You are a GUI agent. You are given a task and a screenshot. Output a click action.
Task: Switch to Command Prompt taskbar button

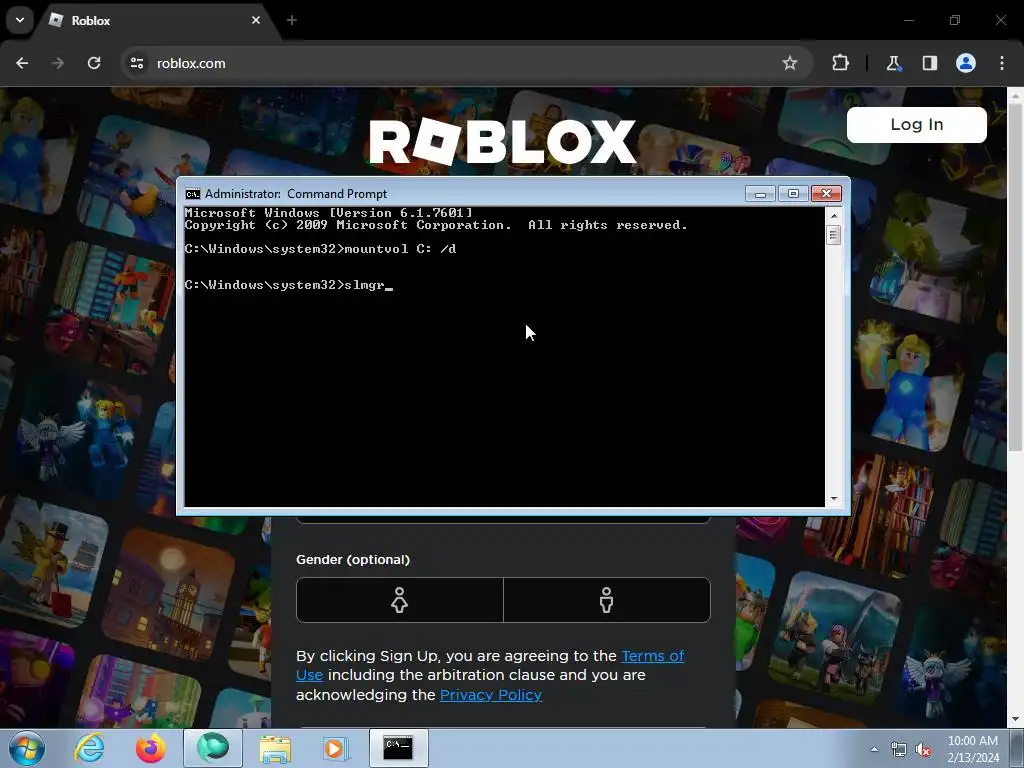click(398, 748)
